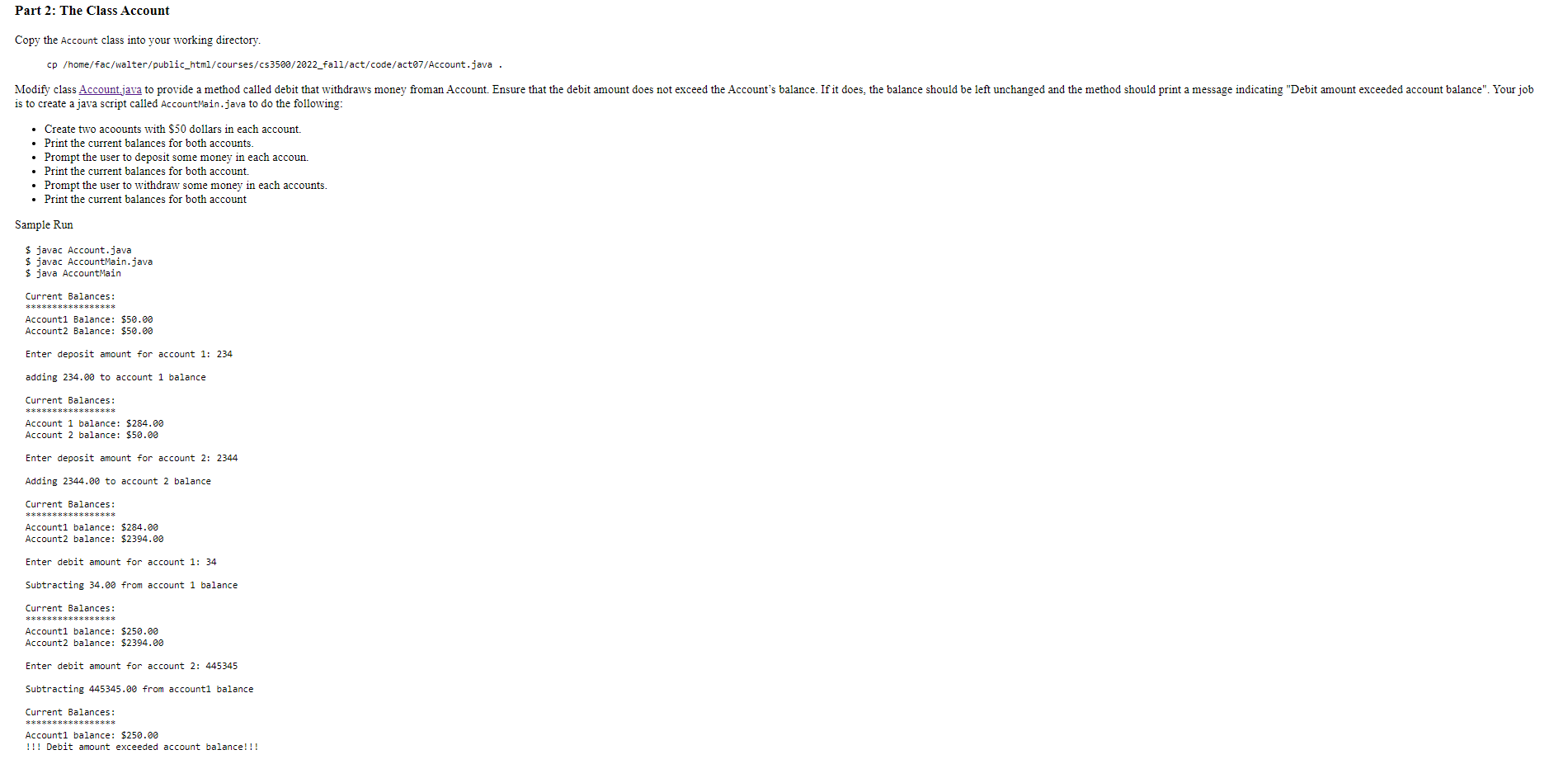This screenshot has height=764, width=1568.
Task: Click the cp command code line
Action: [x=275, y=64]
